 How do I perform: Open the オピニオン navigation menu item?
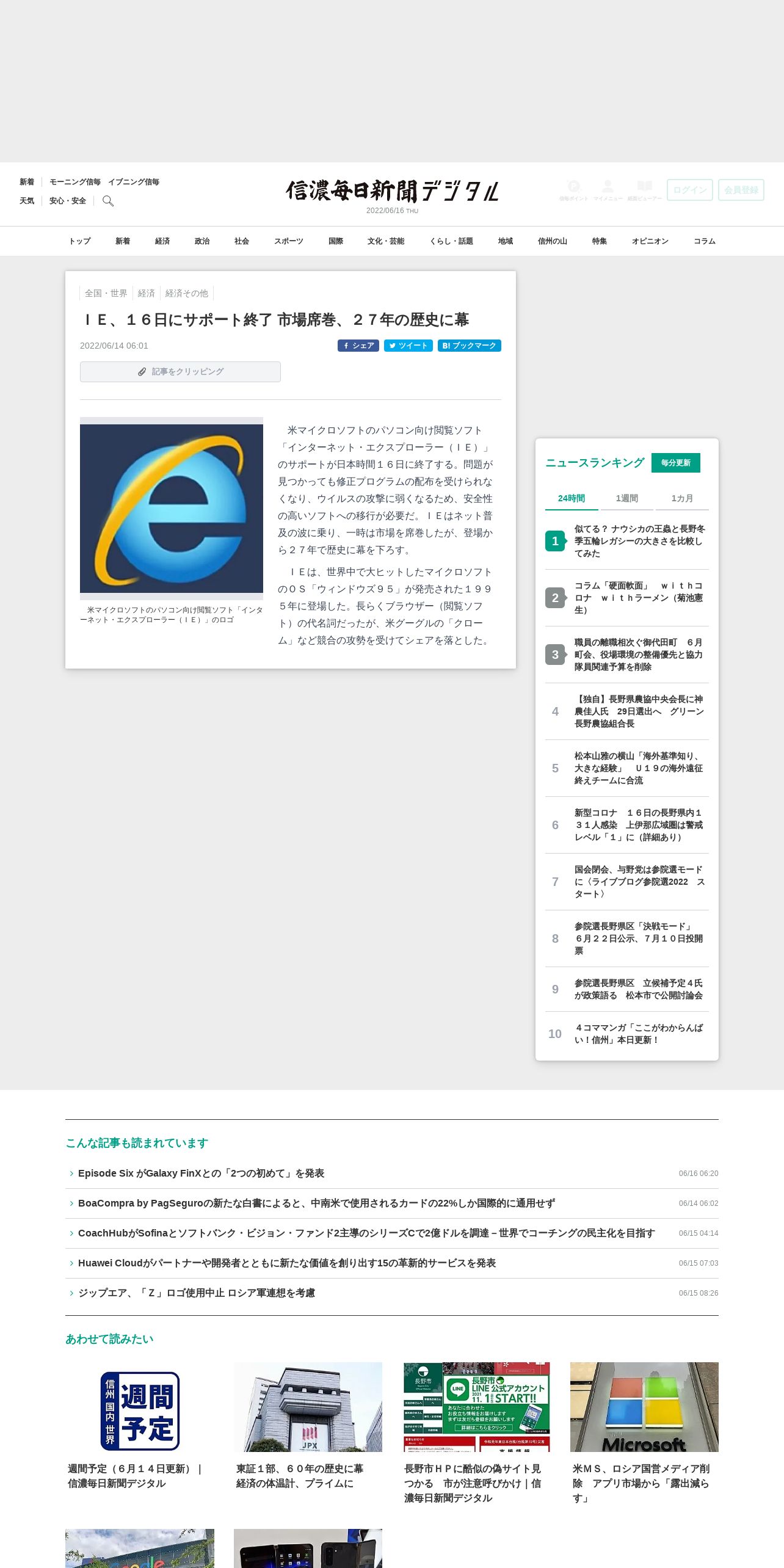650,241
